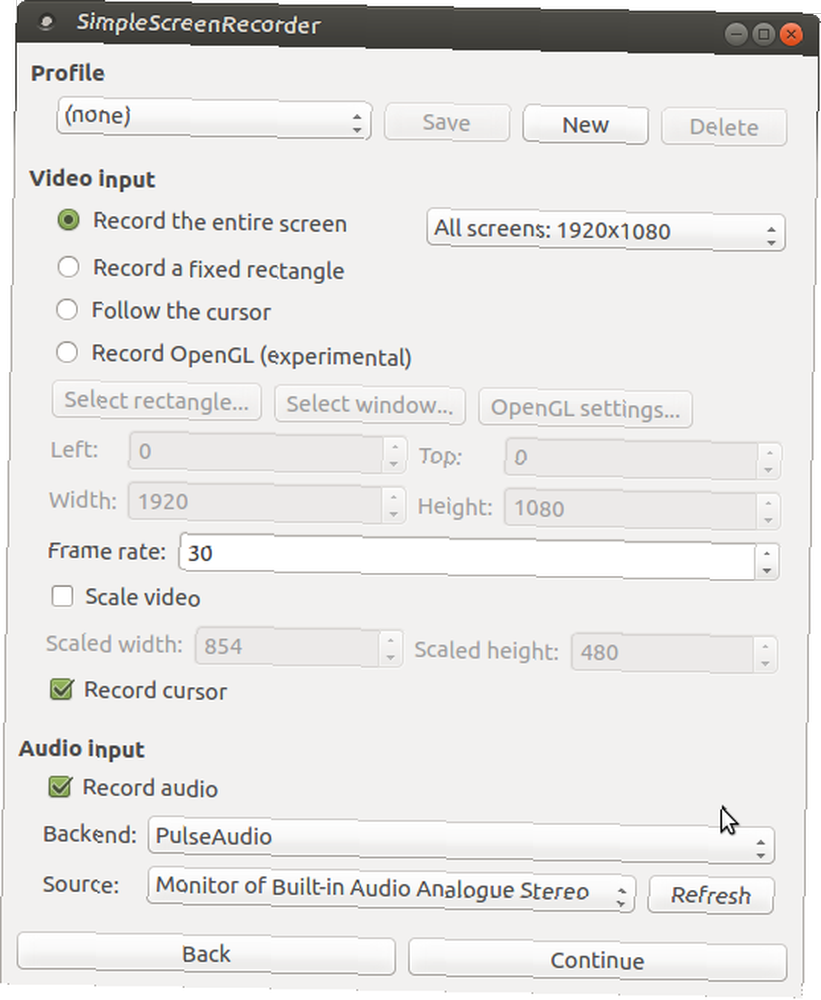Expand the PulseAudio backend dropdown
This screenshot has width=821, height=1000.
coord(461,841)
